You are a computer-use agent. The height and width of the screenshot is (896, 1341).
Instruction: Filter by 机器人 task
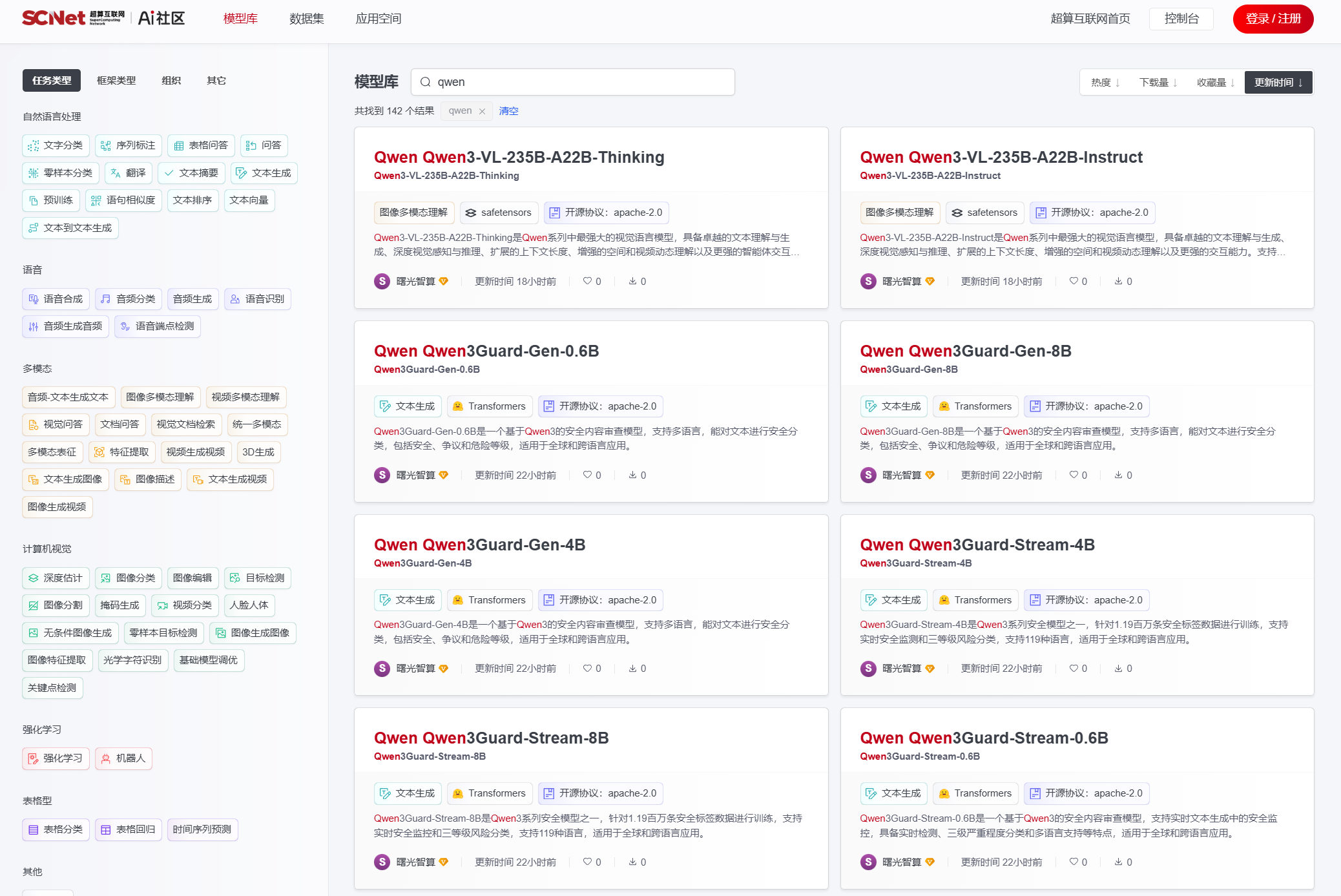point(123,758)
